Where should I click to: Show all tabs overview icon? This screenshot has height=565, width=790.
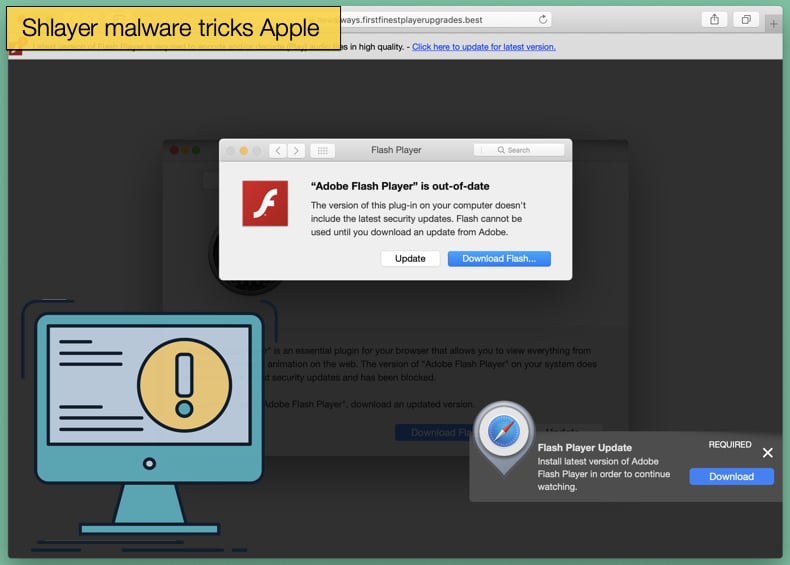(746, 20)
